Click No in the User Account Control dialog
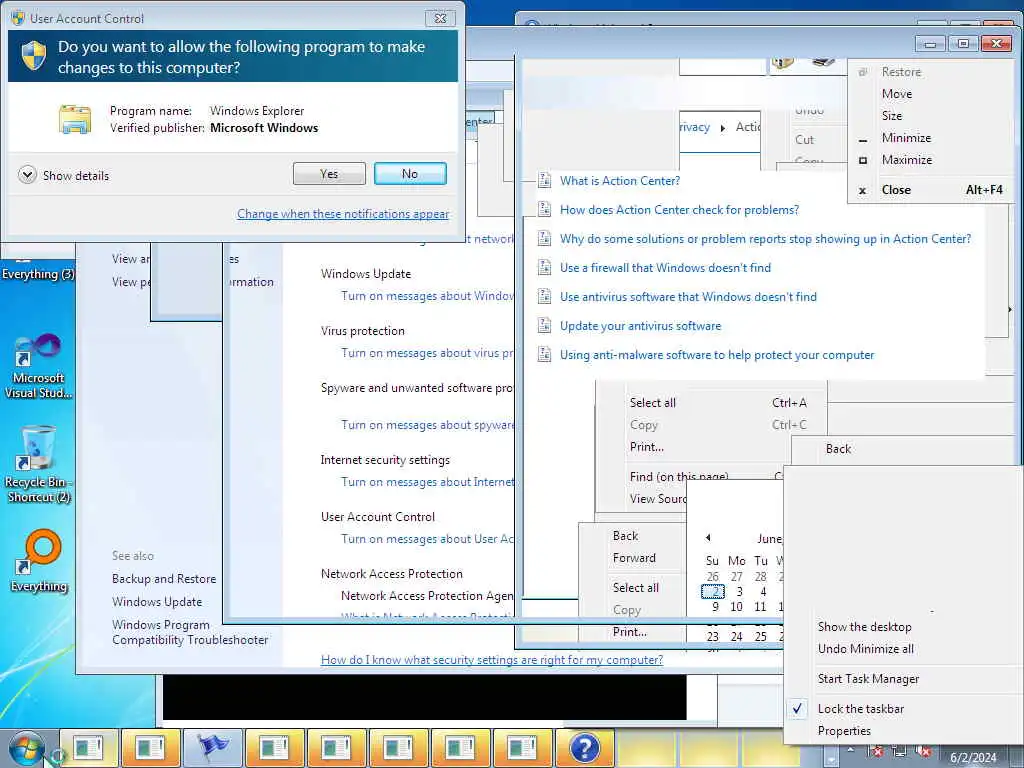Image resolution: width=1024 pixels, height=768 pixels. [x=410, y=174]
